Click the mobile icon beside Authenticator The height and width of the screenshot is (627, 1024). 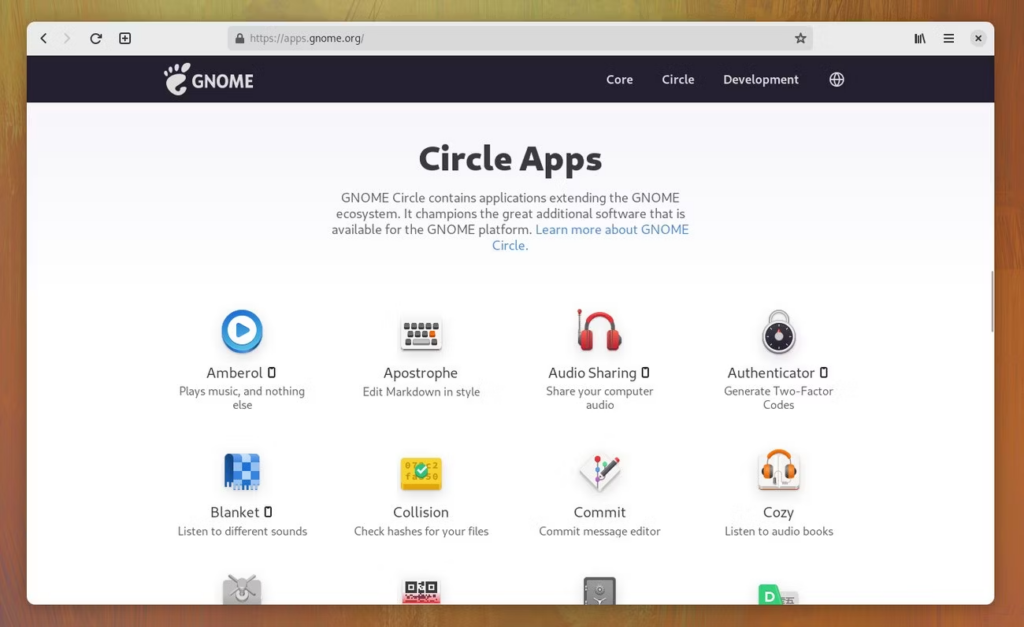coord(824,372)
